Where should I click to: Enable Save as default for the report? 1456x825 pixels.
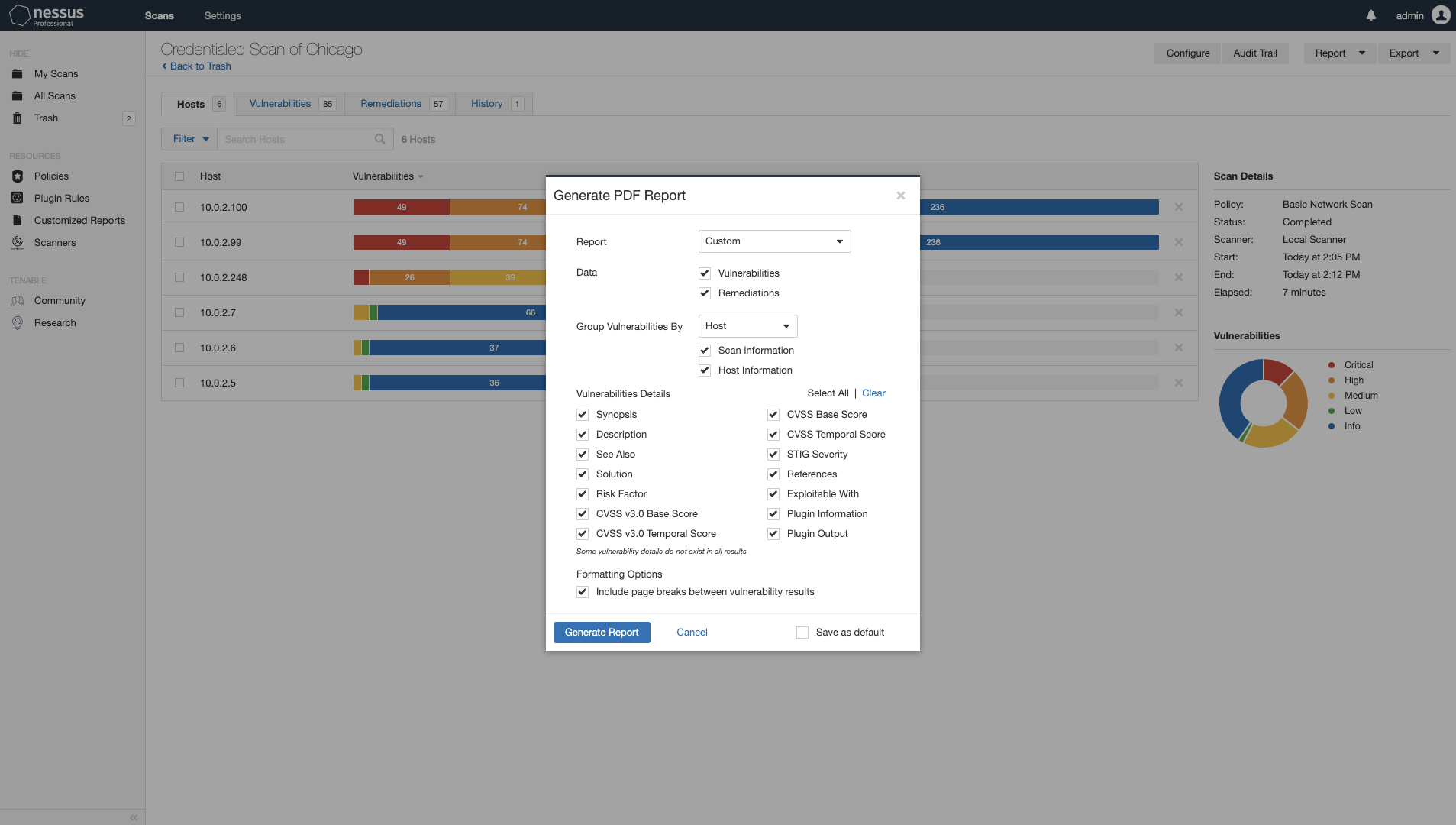tap(802, 632)
